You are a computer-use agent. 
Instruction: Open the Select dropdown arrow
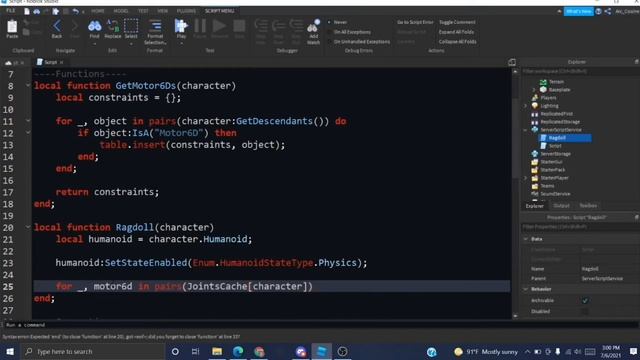point(131,43)
